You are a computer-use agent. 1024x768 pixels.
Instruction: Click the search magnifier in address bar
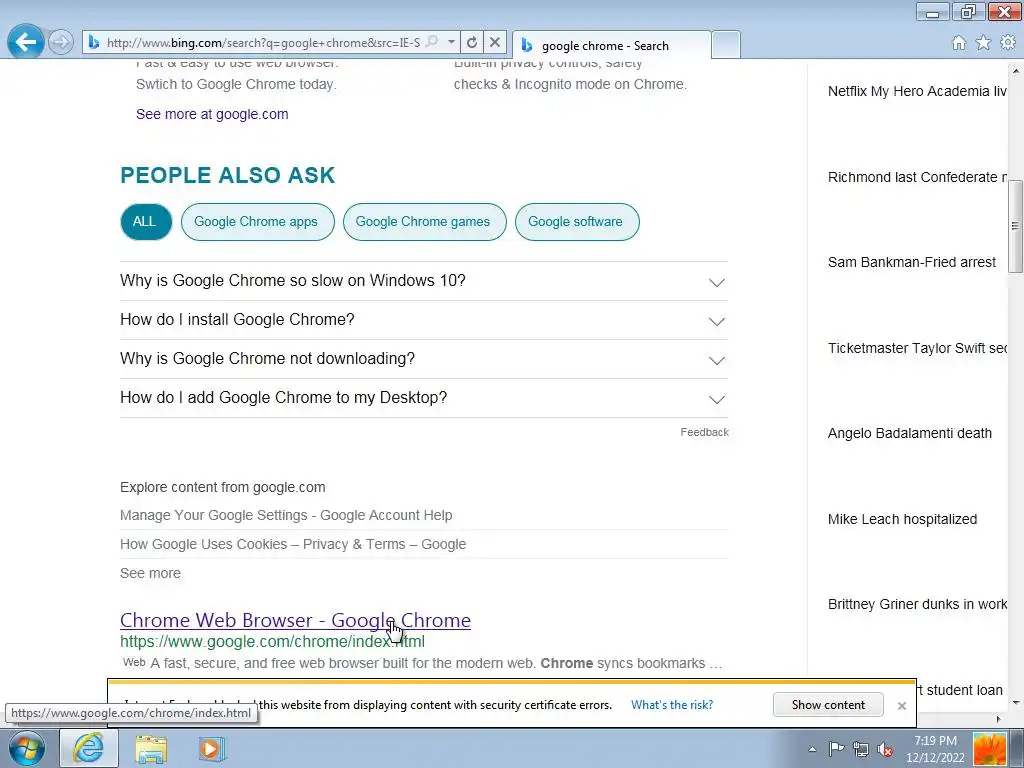tap(432, 42)
